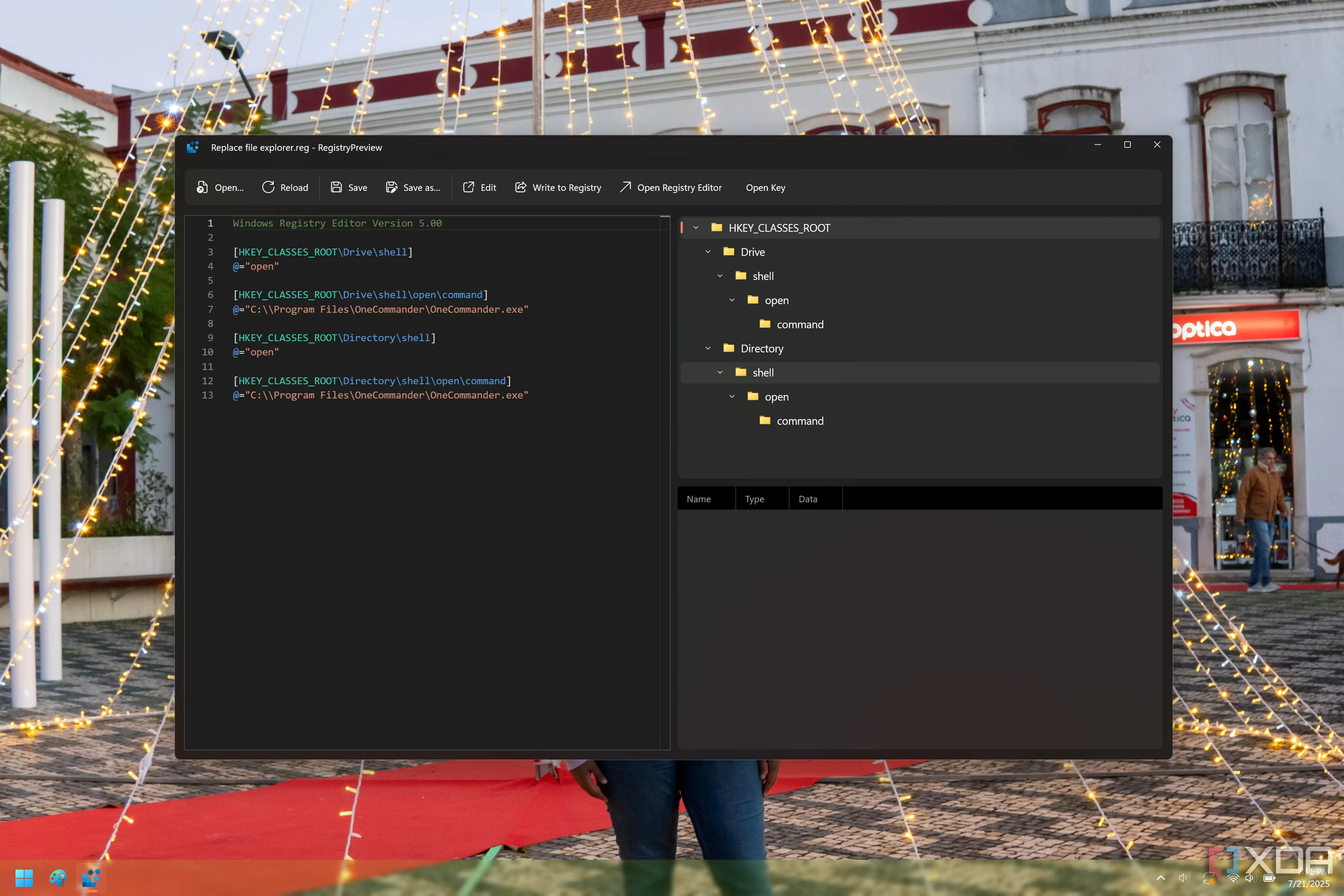Click the Open file icon in the toolbar
1344x896 pixels.
(202, 187)
